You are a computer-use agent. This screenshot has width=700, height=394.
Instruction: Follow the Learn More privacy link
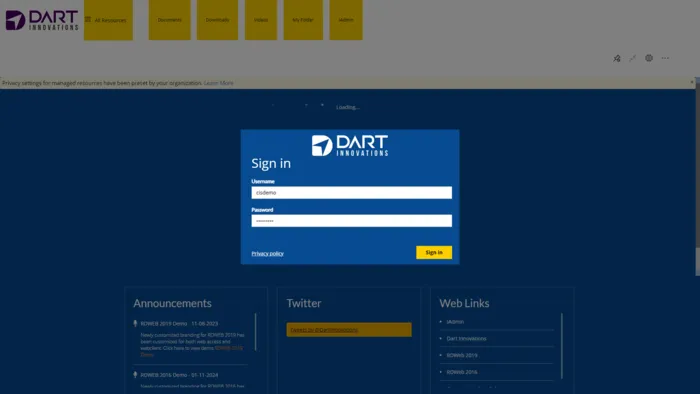pyautogui.click(x=219, y=83)
